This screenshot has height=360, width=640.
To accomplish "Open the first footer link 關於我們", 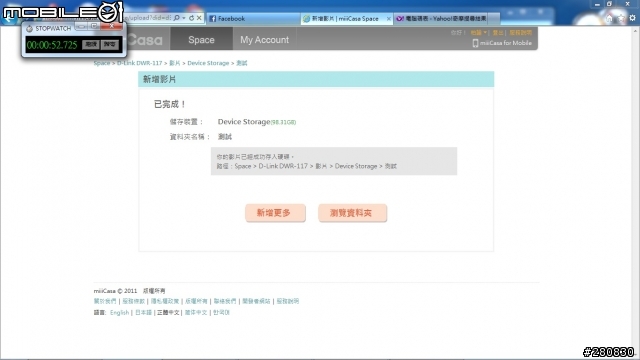I will coord(105,301).
